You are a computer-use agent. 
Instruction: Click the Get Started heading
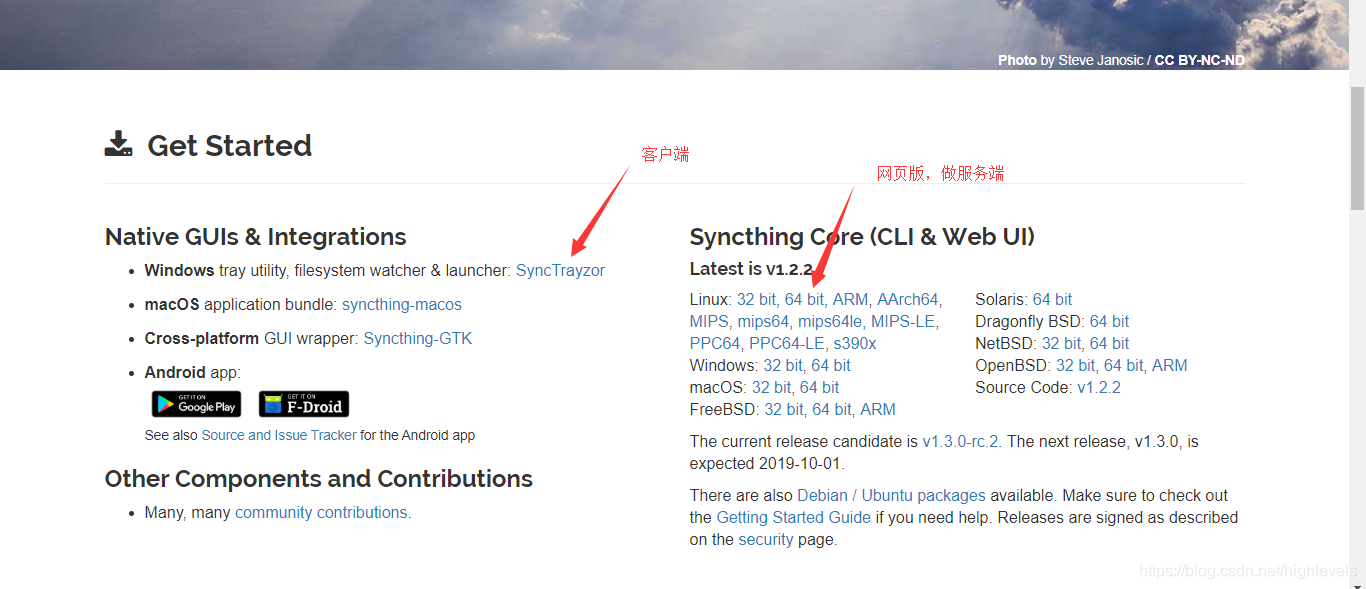(x=229, y=145)
